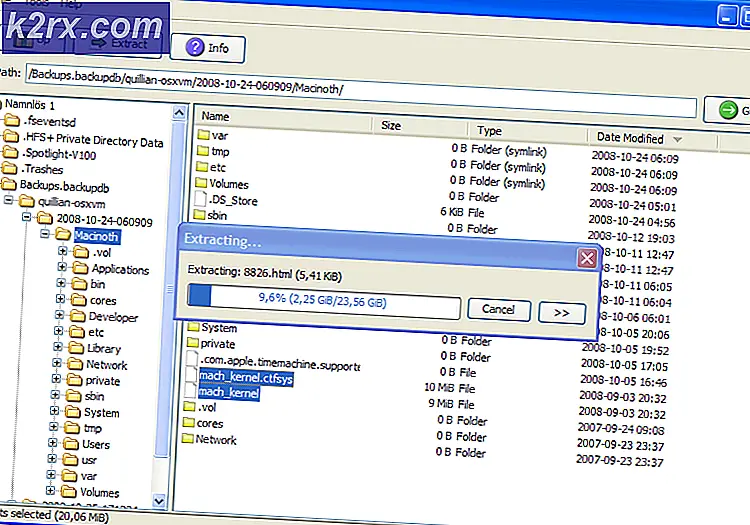The height and width of the screenshot is (525, 750).
Task: Select the private item in tree
Action: tap(102, 381)
